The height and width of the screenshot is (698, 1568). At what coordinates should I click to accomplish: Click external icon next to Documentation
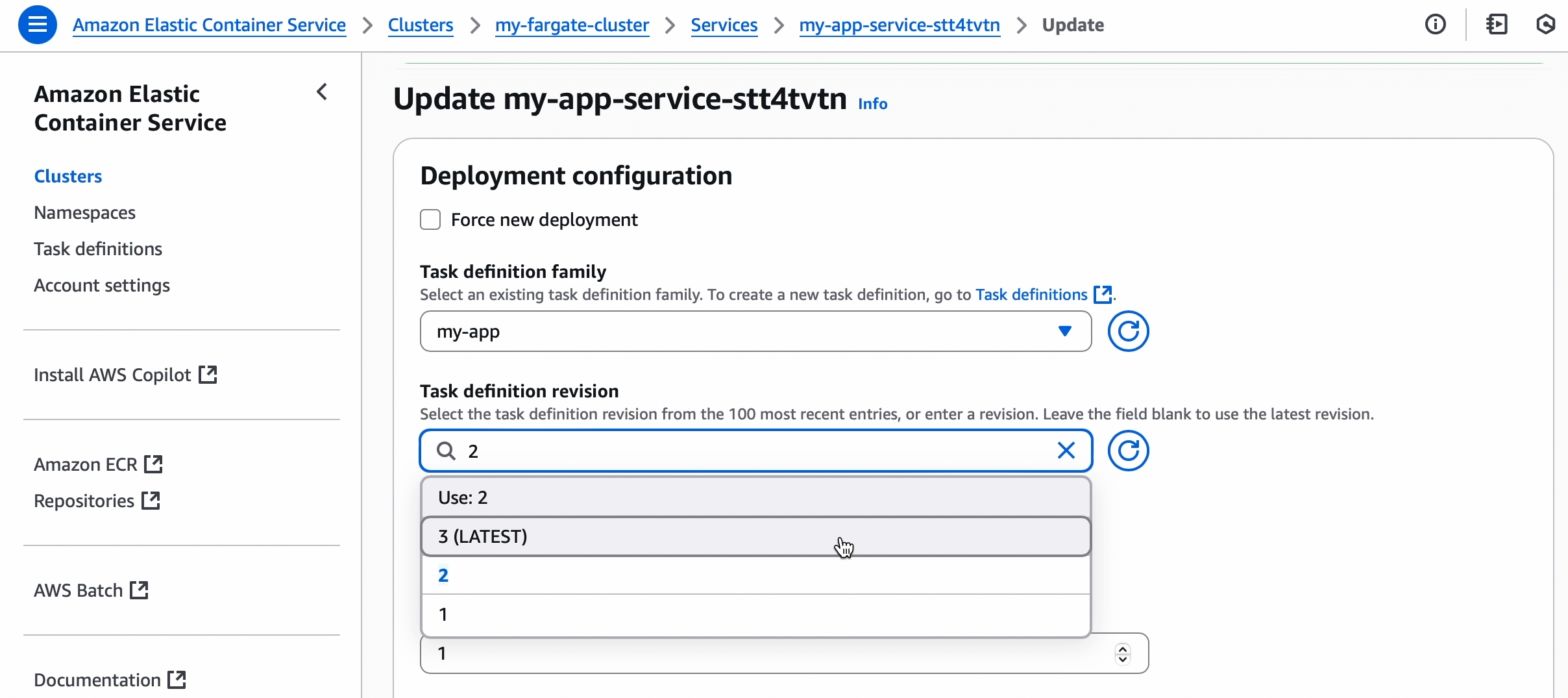(177, 680)
